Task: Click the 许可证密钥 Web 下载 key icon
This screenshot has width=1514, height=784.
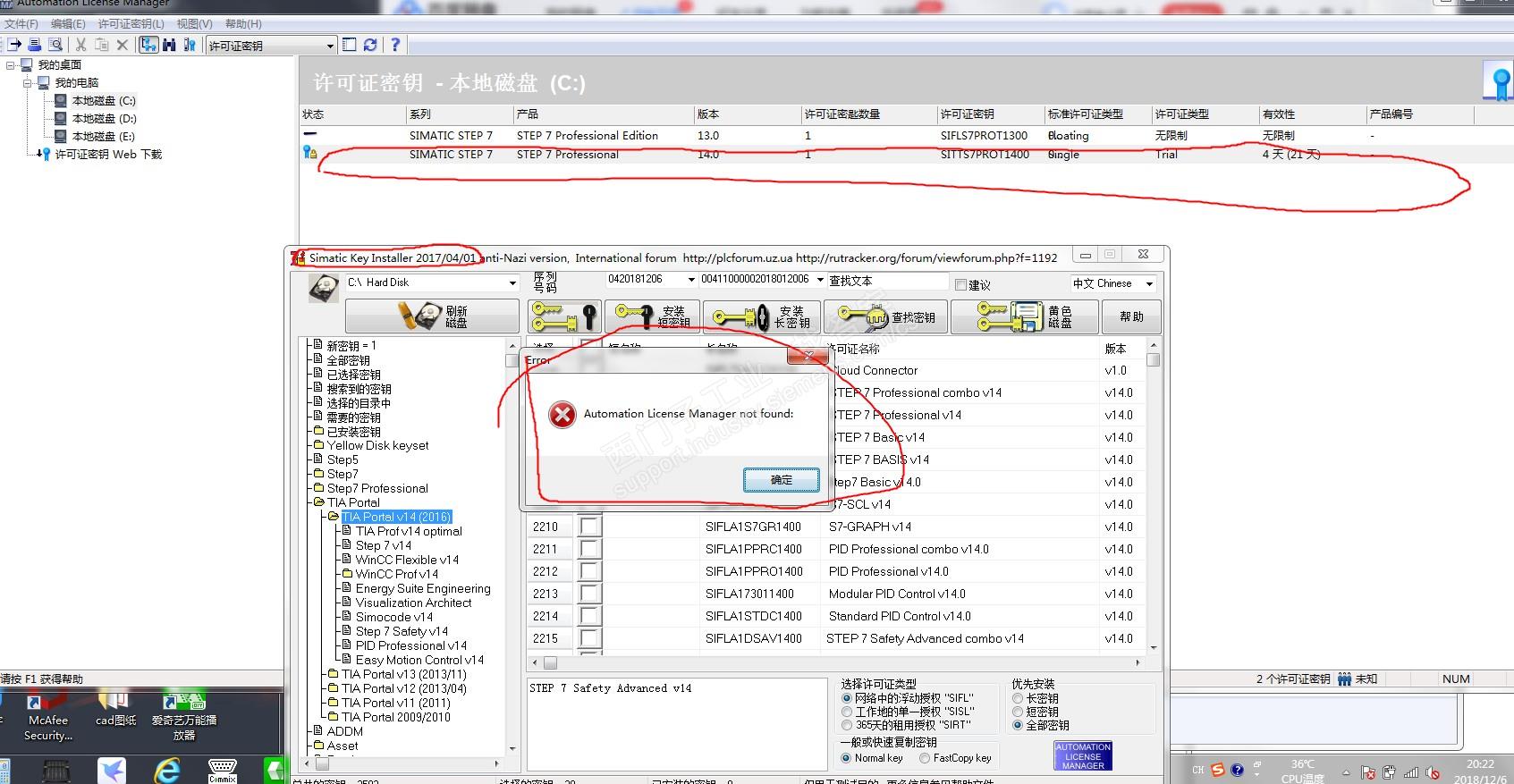Action: [x=43, y=155]
